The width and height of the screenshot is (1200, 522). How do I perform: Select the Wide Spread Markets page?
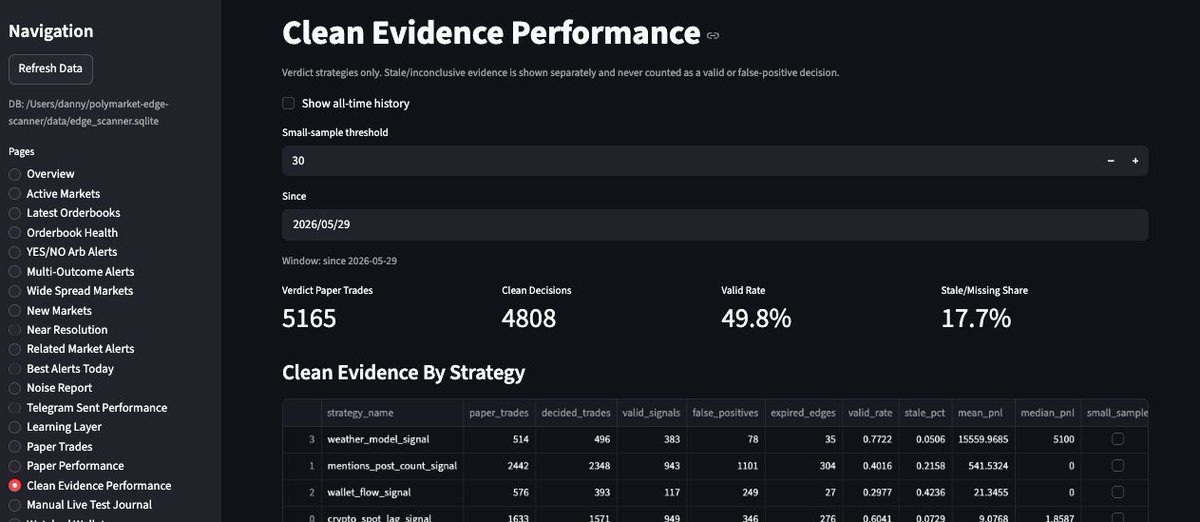coord(70,291)
